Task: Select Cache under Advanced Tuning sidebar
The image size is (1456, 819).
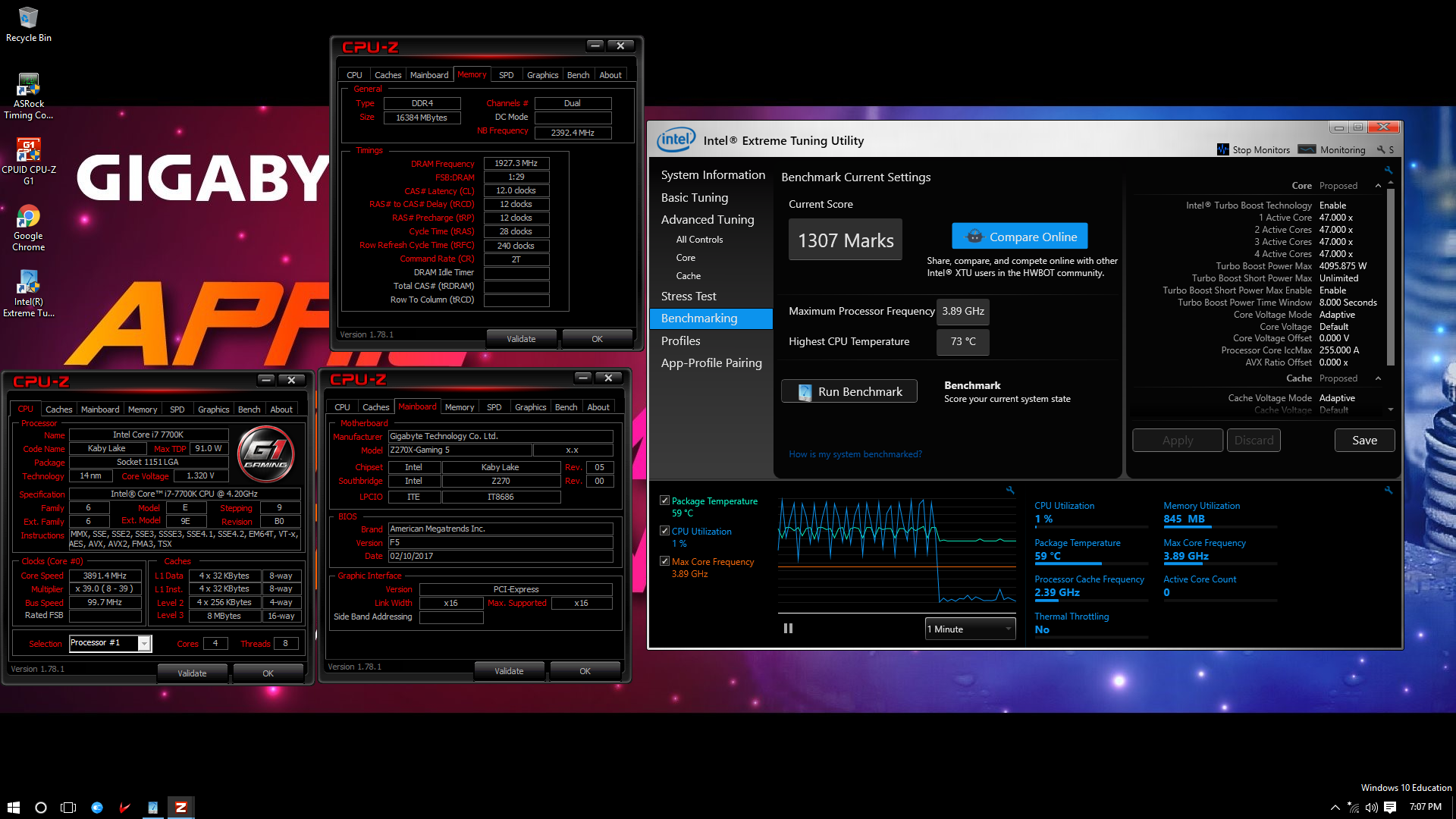Action: click(x=688, y=276)
